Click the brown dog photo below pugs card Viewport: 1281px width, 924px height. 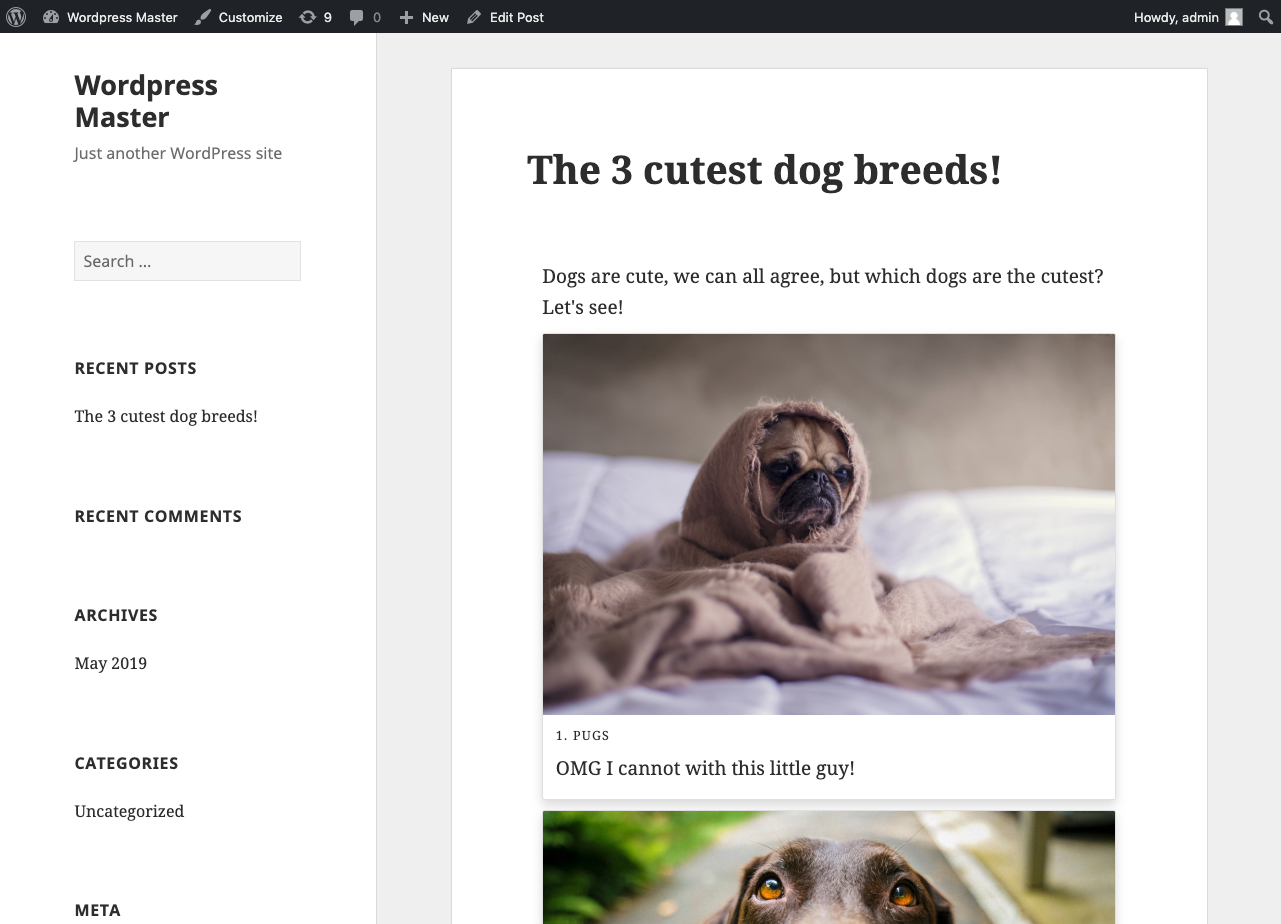click(x=829, y=867)
